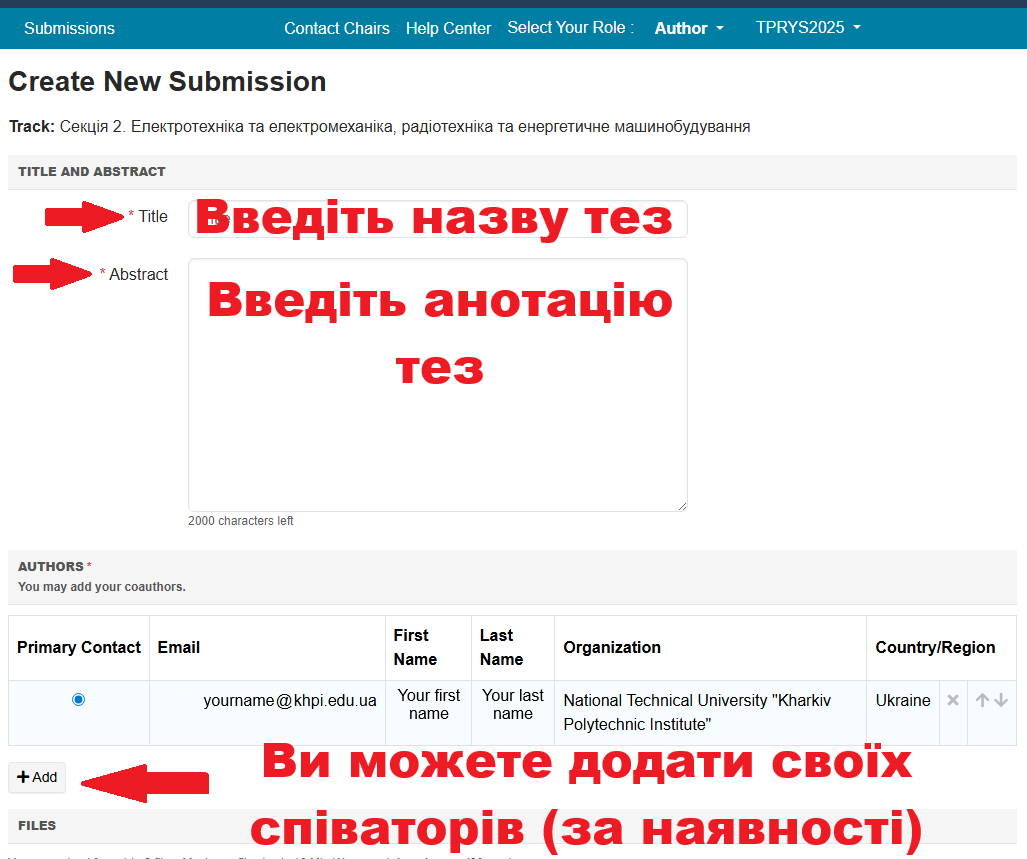This screenshot has height=859, width=1027.
Task: Open the Author role dropdown
Action: [689, 28]
